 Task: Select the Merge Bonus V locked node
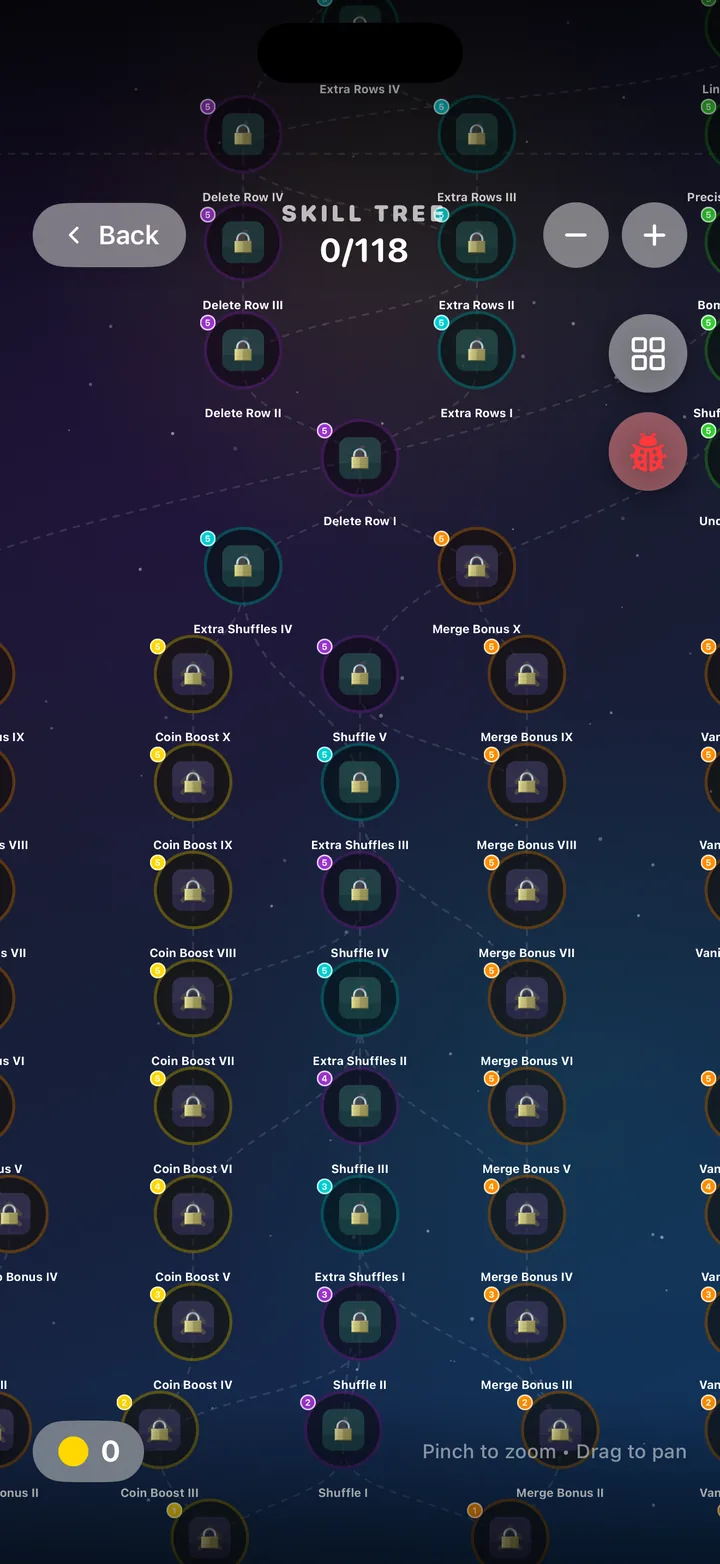point(527,1106)
